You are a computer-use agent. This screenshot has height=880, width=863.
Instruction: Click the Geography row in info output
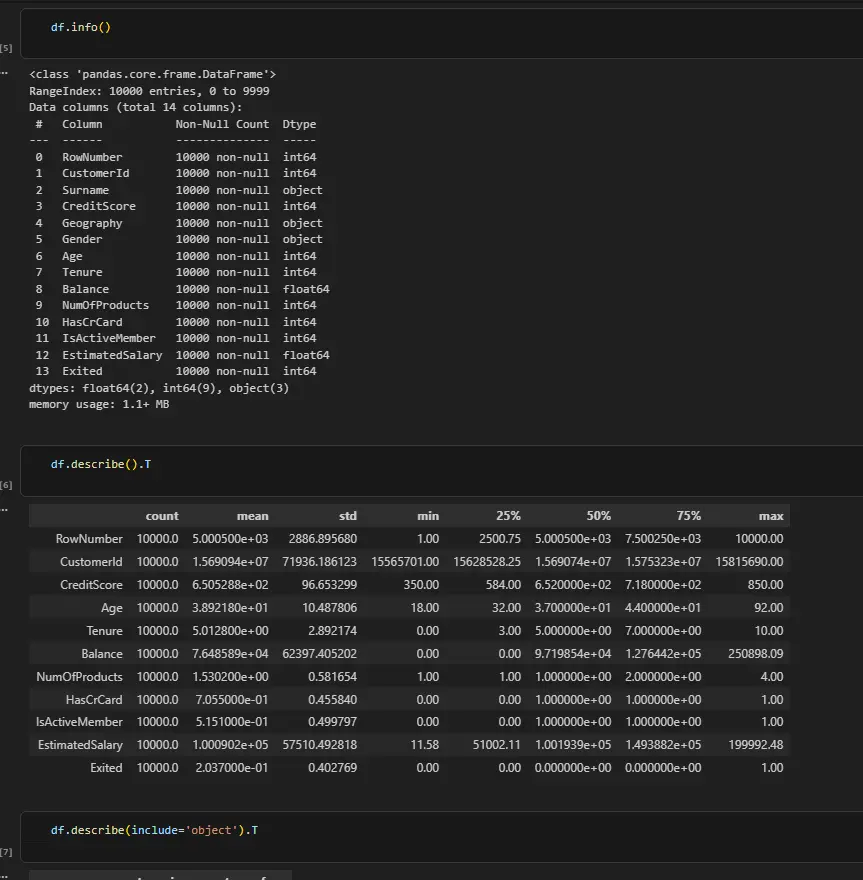point(178,223)
